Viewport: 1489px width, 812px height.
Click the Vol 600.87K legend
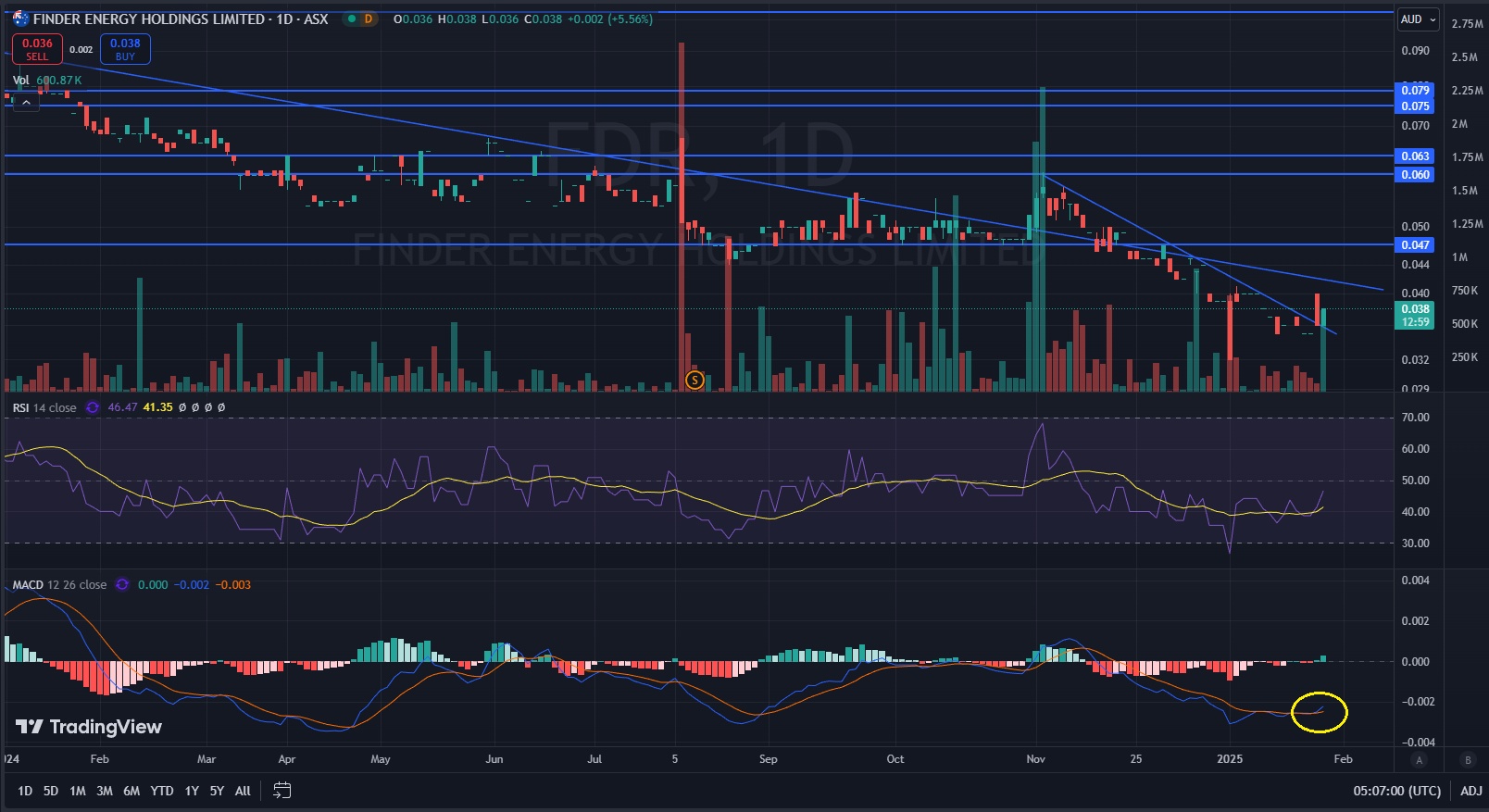[47, 81]
